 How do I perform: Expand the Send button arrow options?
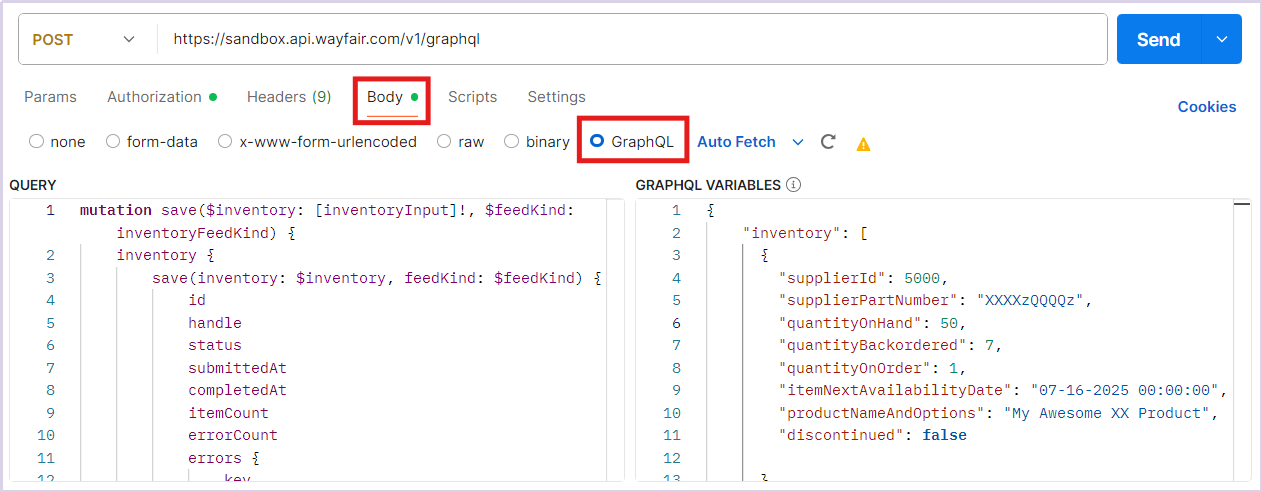pos(1221,39)
